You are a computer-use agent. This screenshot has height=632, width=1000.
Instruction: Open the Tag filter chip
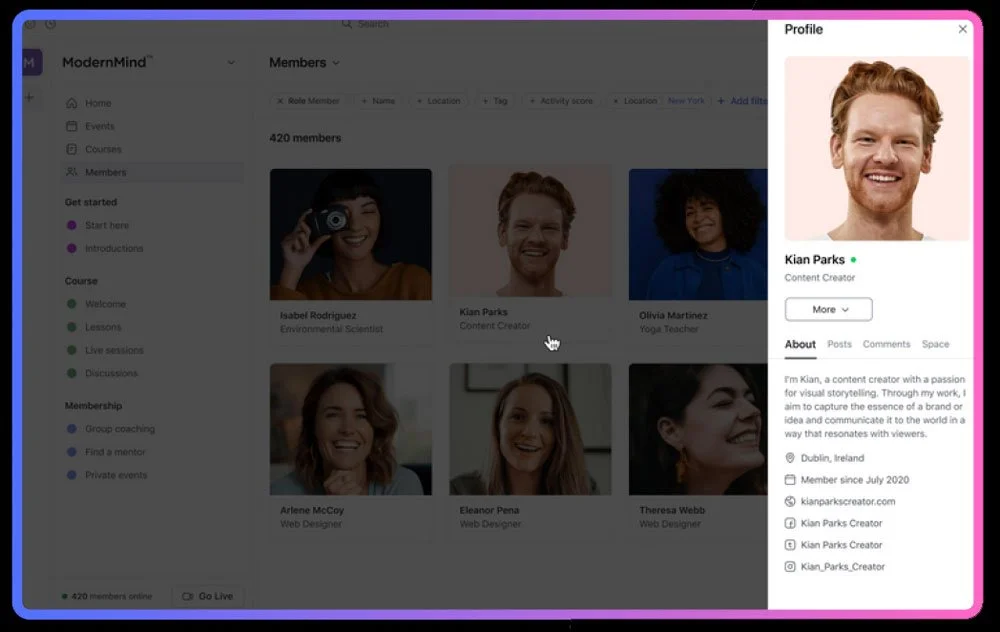click(495, 101)
